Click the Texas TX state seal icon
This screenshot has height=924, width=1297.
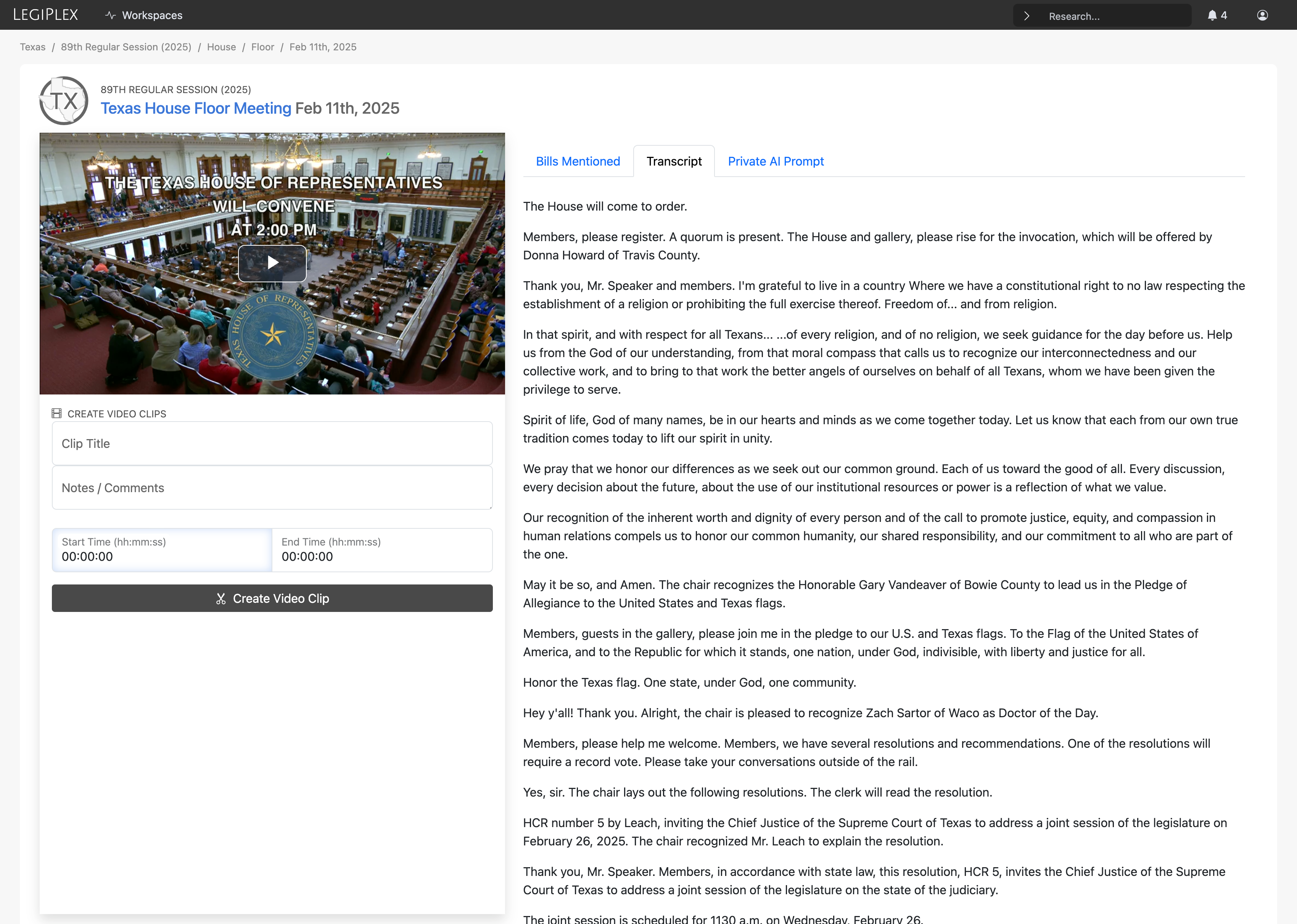click(64, 101)
